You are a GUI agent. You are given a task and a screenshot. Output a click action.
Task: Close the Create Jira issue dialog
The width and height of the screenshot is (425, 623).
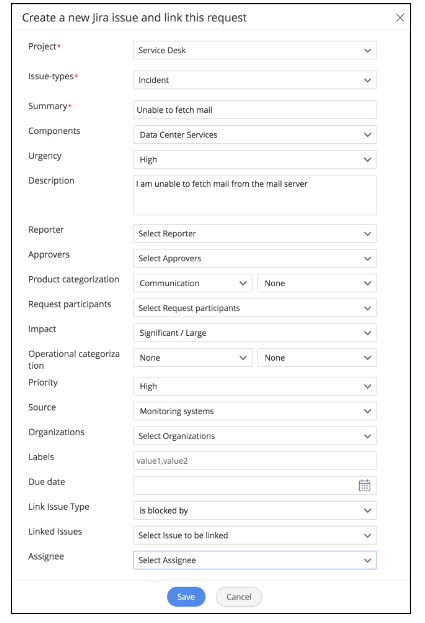coord(400,17)
